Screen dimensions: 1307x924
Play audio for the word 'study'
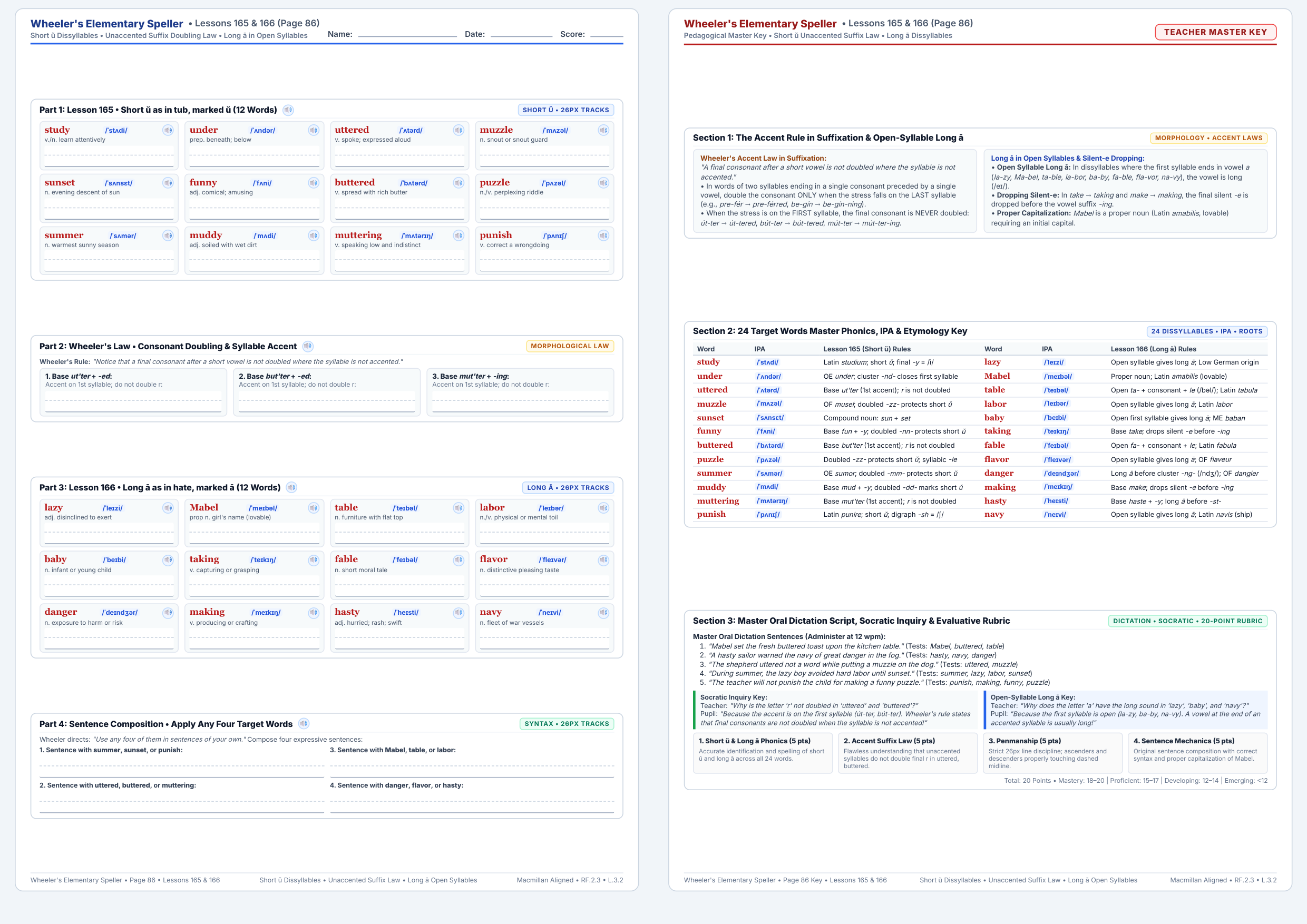[168, 130]
